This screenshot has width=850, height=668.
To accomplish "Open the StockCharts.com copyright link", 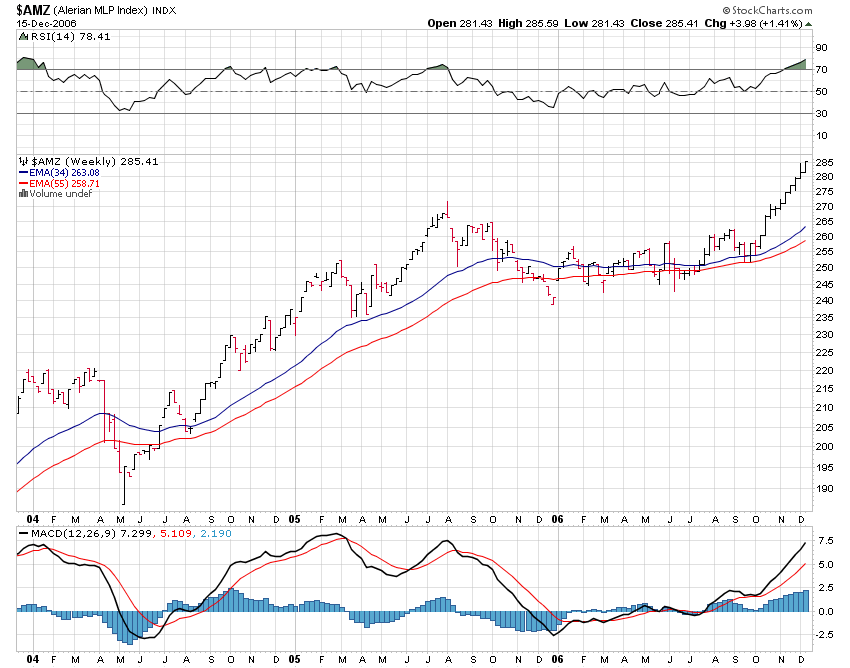I will coord(767,10).
